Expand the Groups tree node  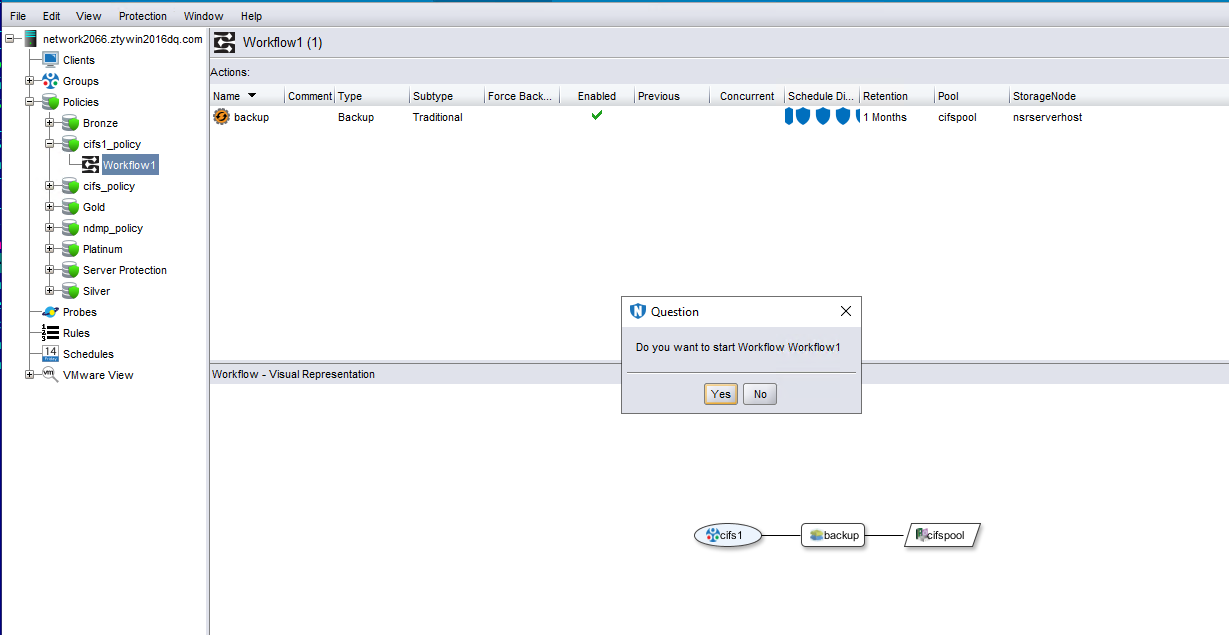pyautogui.click(x=30, y=81)
